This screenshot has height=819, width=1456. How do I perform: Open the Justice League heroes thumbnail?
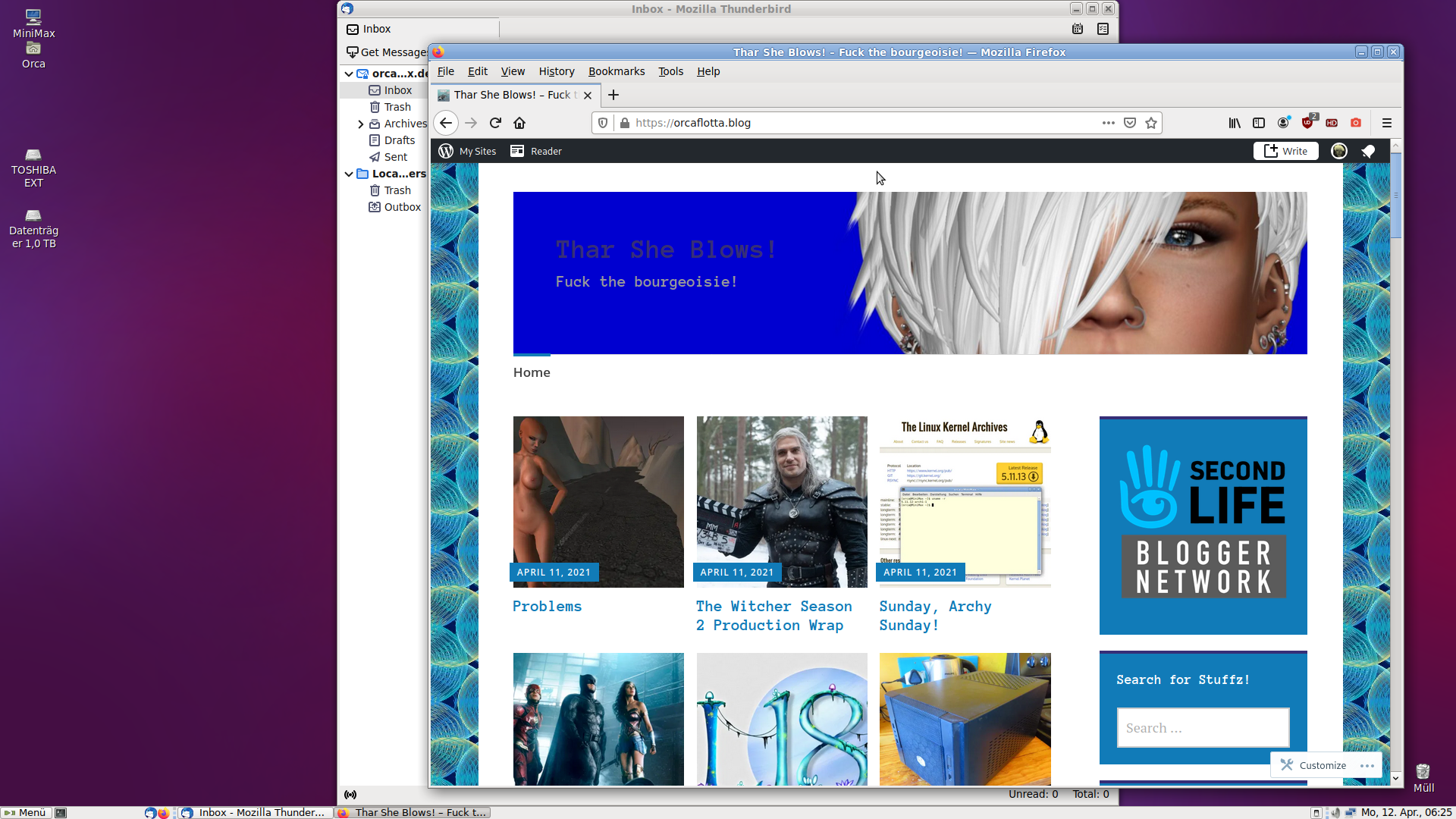pyautogui.click(x=598, y=719)
